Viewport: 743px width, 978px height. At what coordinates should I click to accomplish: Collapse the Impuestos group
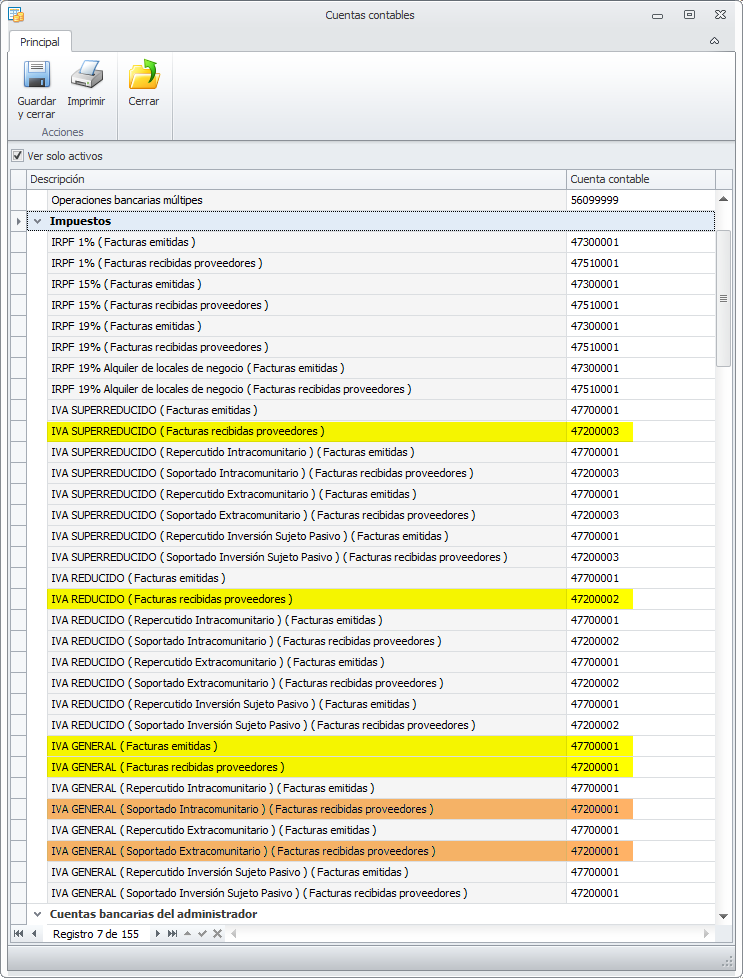click(x=37, y=221)
